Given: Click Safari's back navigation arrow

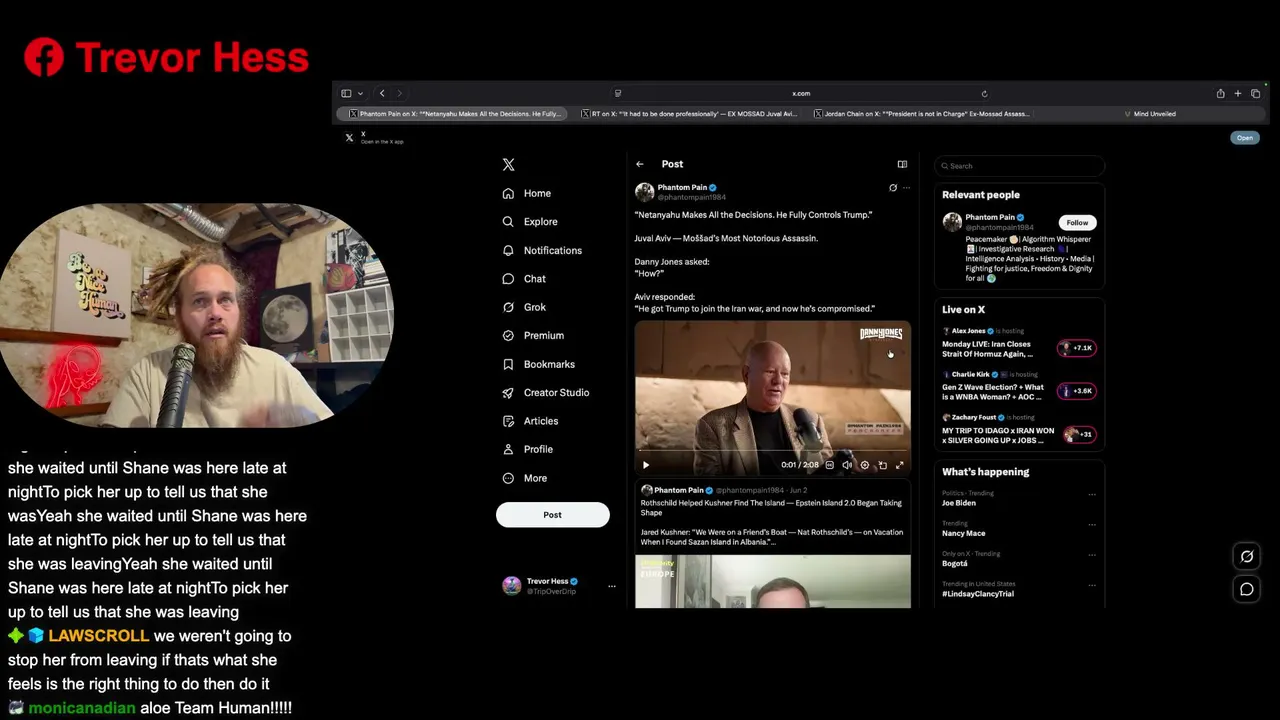Looking at the screenshot, I should click(x=382, y=93).
